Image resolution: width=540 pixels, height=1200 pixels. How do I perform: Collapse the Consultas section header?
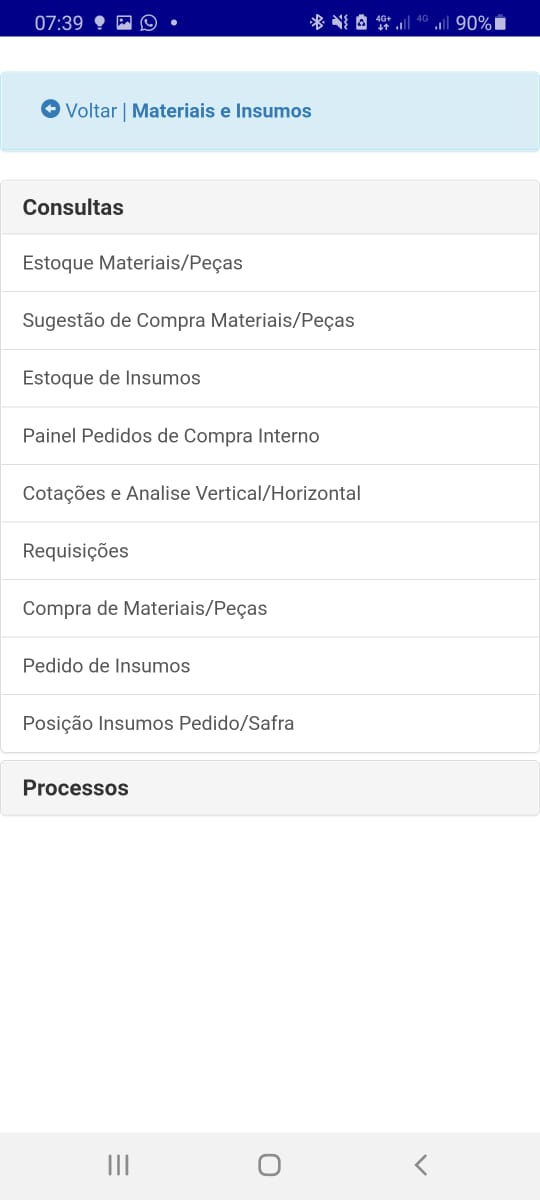[270, 207]
